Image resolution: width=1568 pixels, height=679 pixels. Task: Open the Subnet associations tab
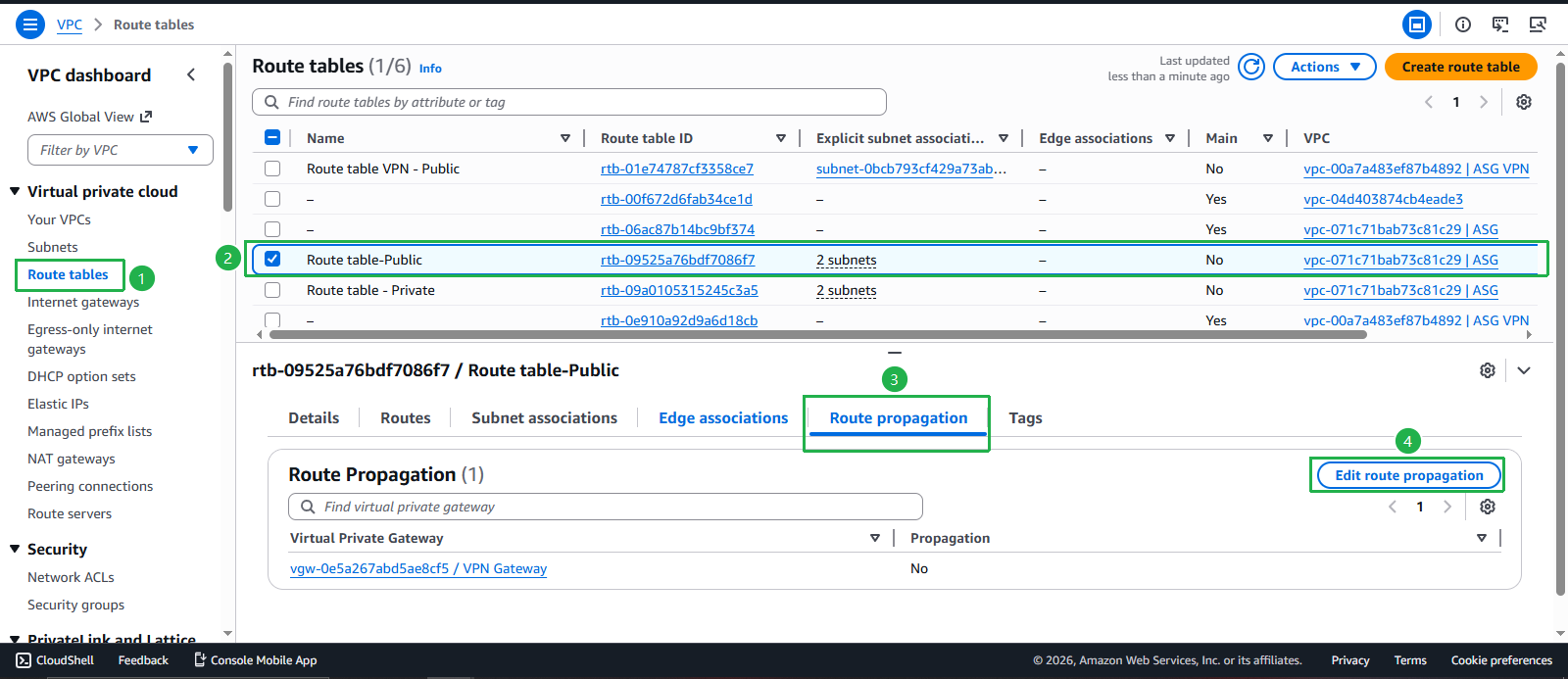pyautogui.click(x=544, y=417)
